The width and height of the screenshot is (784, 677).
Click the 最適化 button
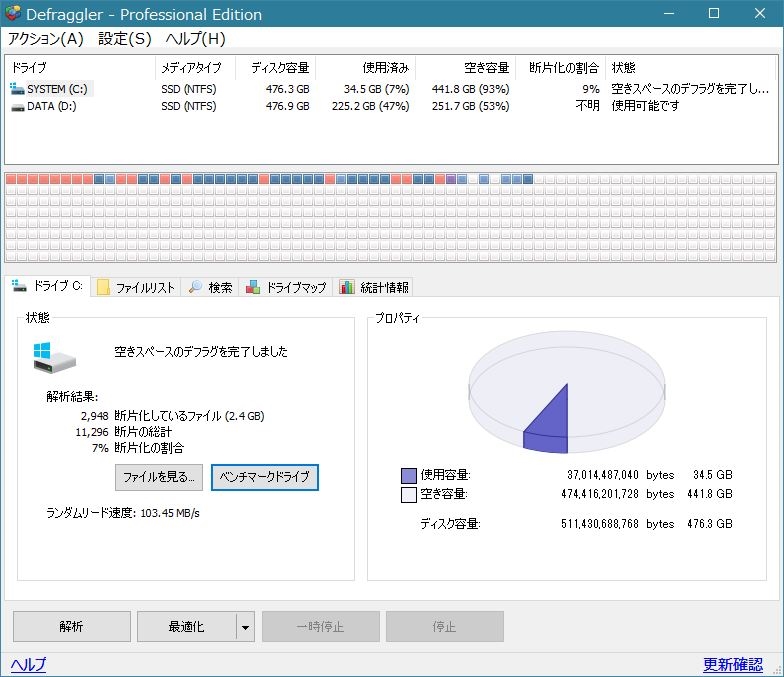[x=186, y=626]
